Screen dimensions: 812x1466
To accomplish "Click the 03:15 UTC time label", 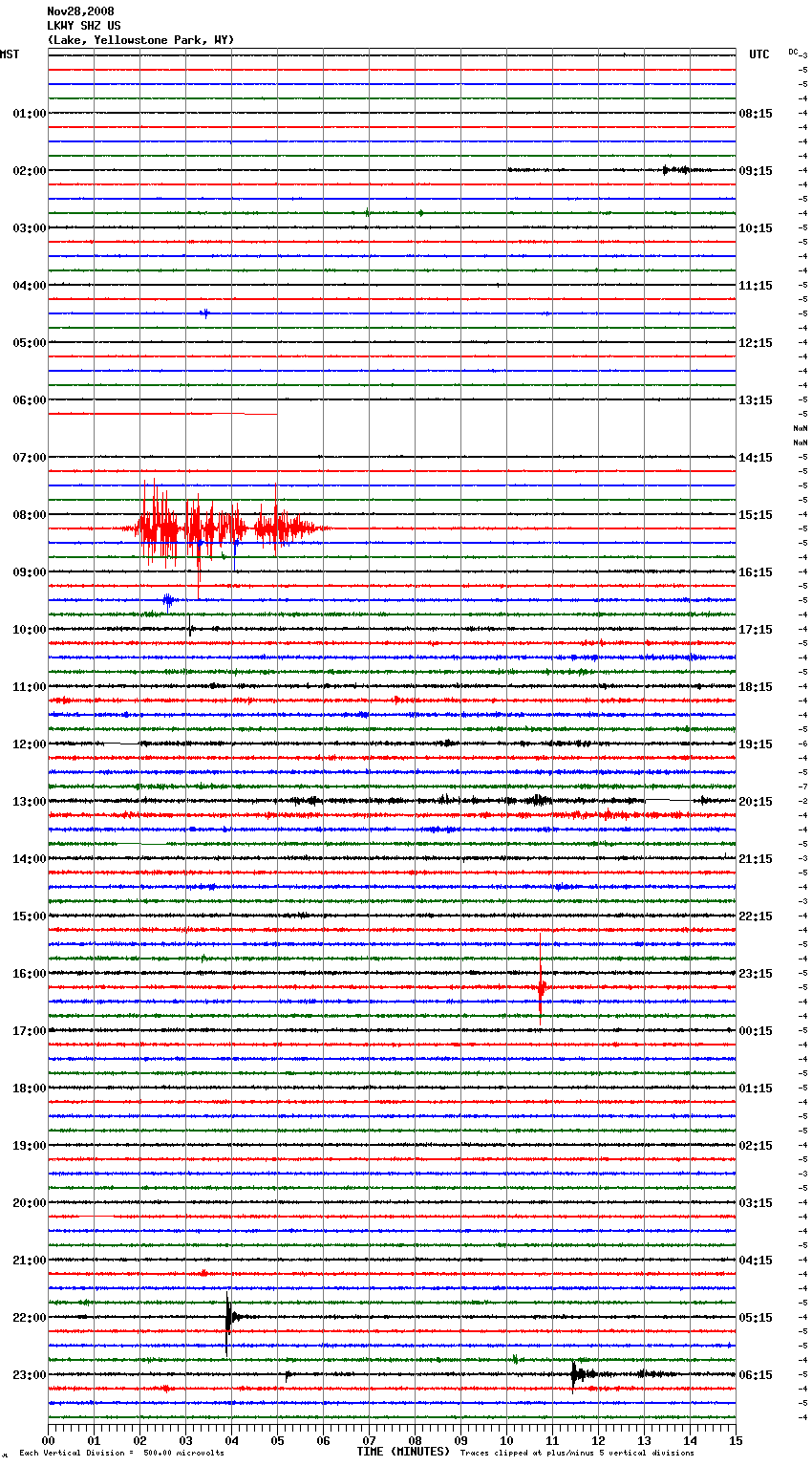I will click(x=756, y=1203).
